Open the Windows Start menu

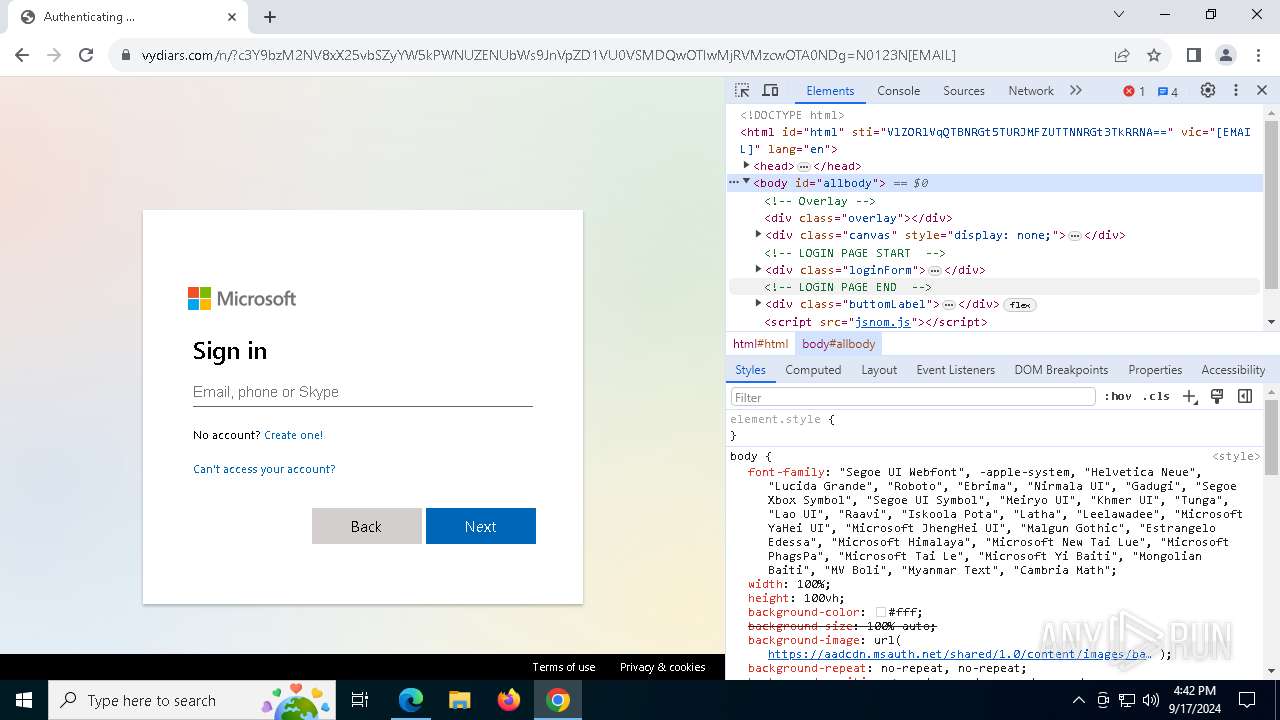(23, 700)
